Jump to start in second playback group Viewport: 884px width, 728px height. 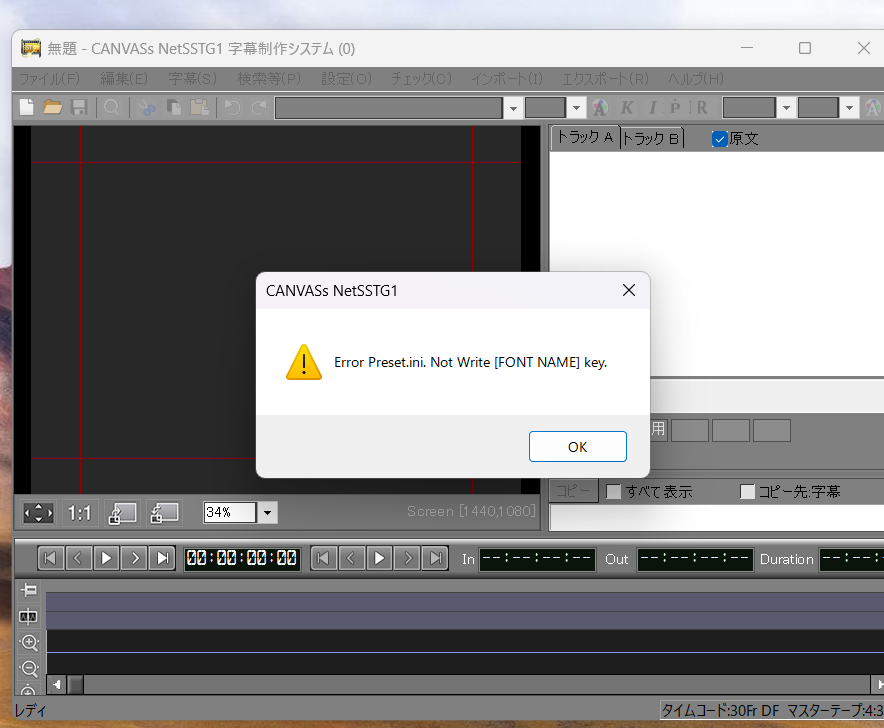(324, 558)
